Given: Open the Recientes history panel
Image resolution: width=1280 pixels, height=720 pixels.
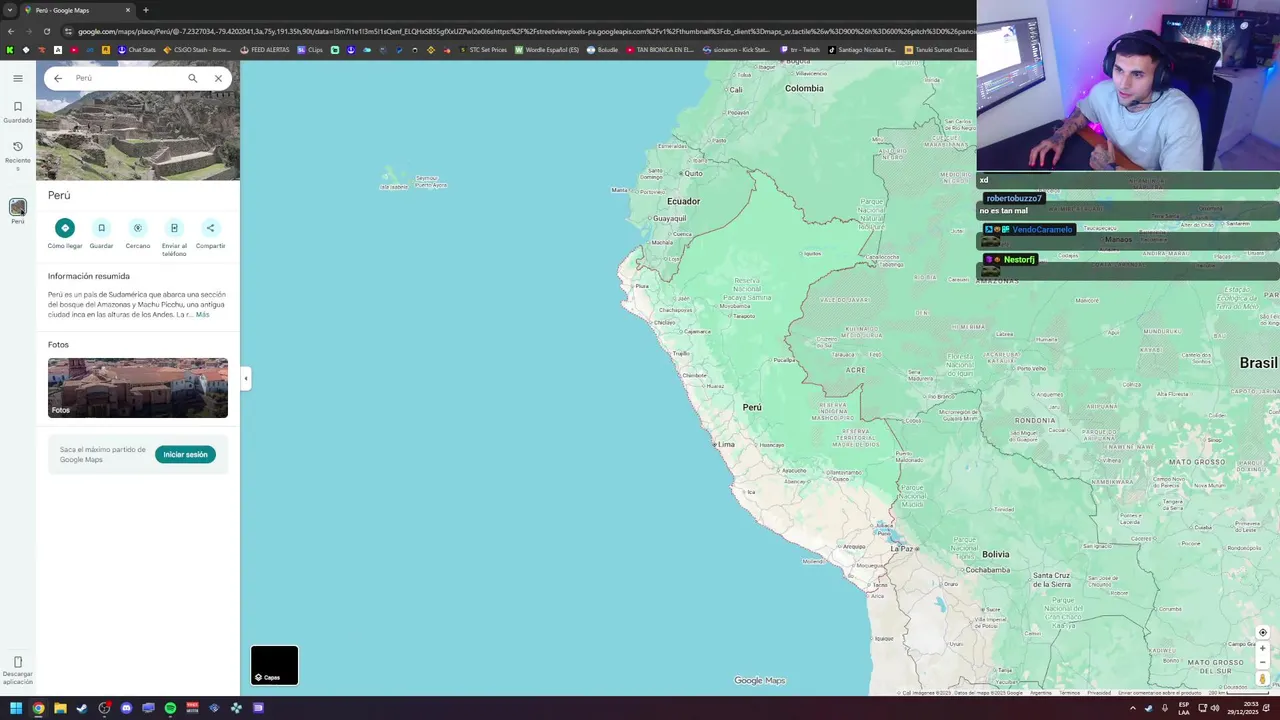Looking at the screenshot, I should pos(17,155).
